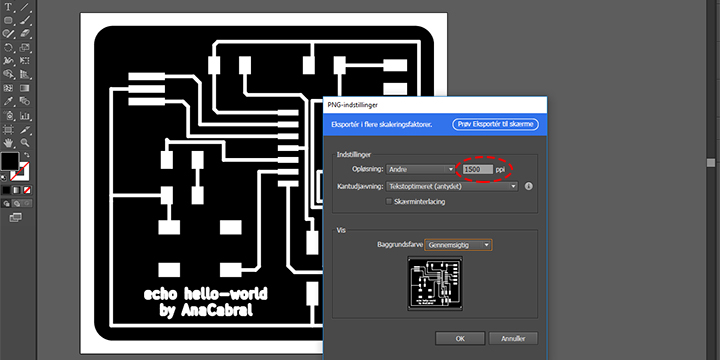This screenshot has height=360, width=720.
Task: Cancel the dialog with Annuller
Action: click(513, 339)
